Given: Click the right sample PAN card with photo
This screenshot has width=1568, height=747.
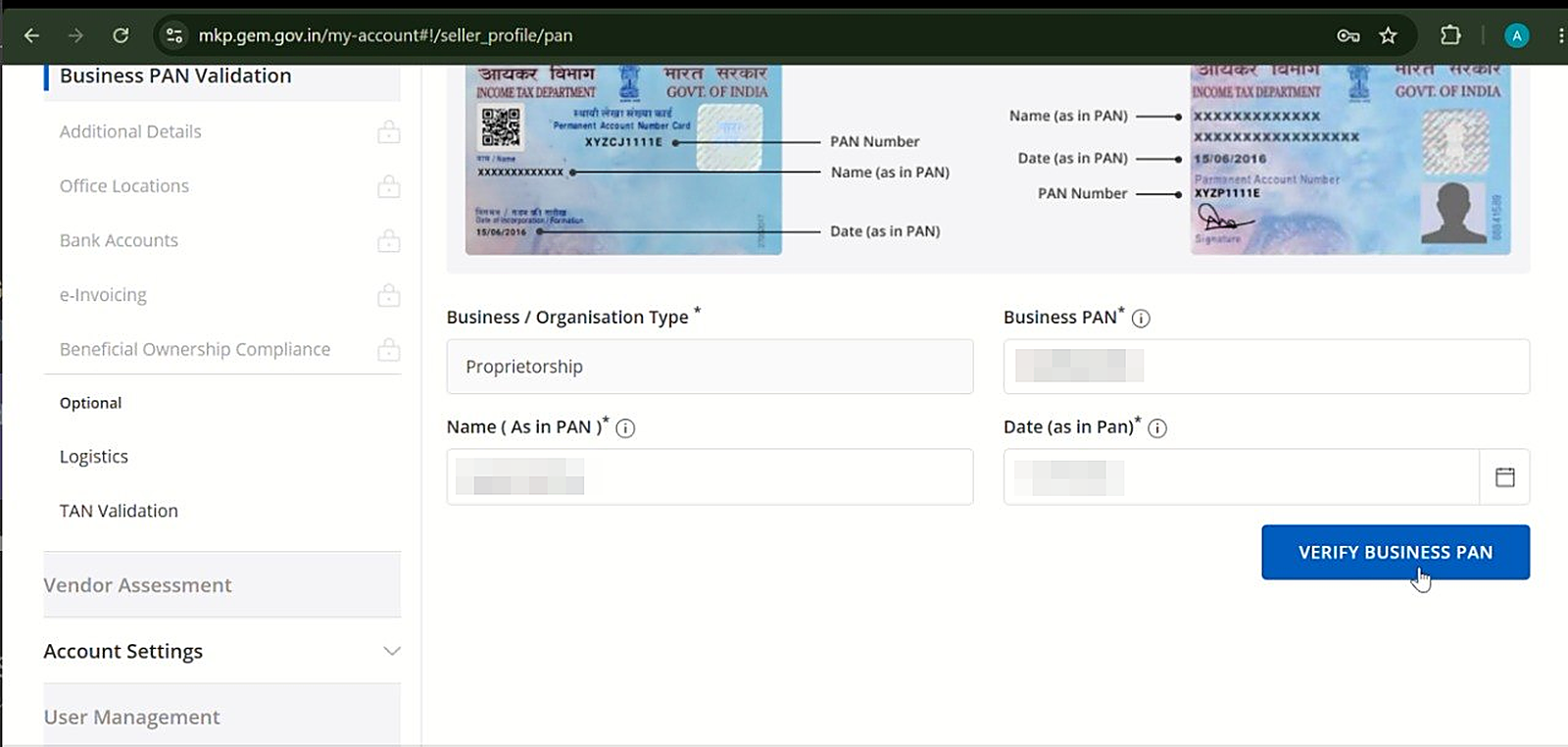Looking at the screenshot, I should tap(1350, 160).
